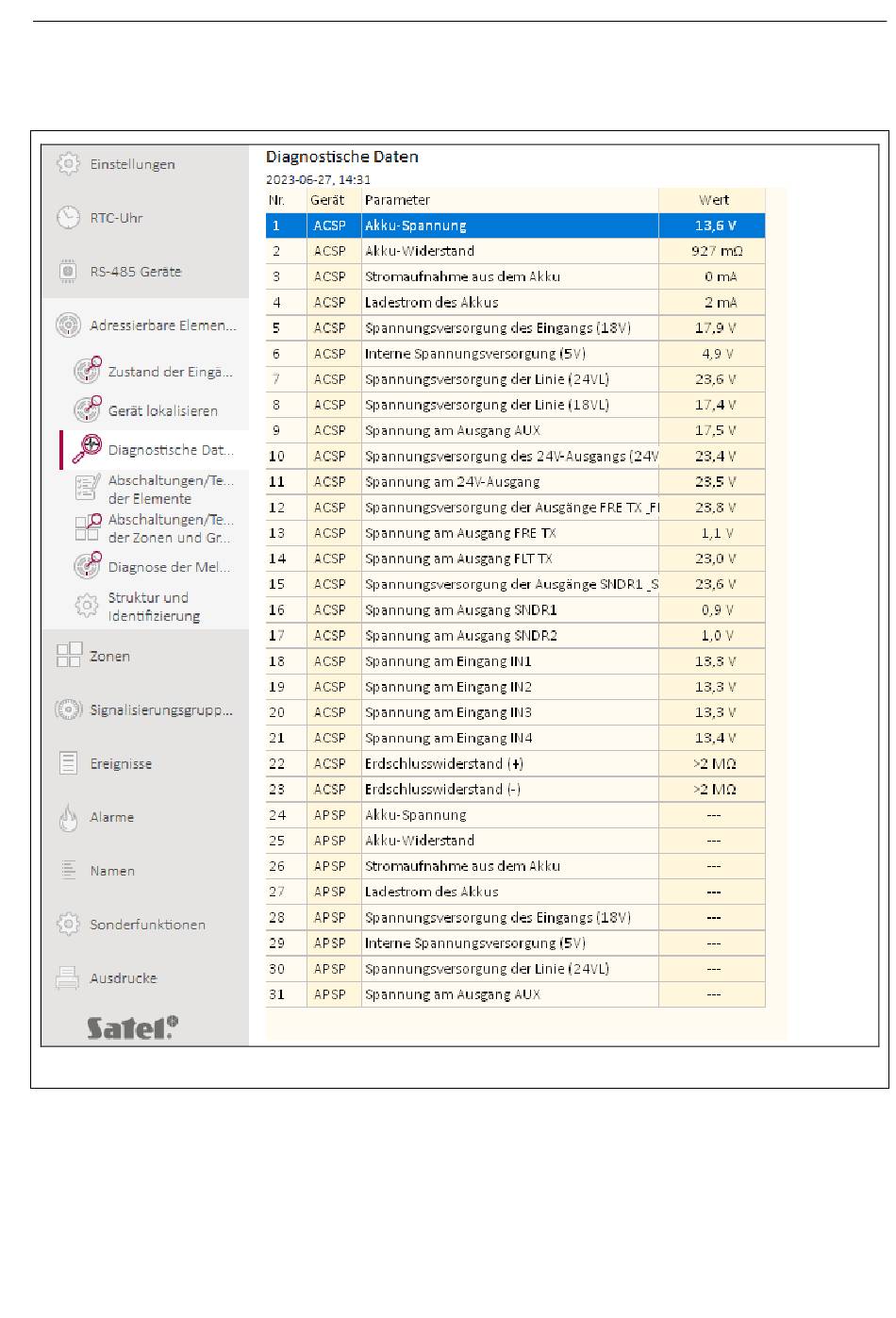The height and width of the screenshot is (1318, 896).
Task: Select Erdschlusswiderstand (-) row
Action: (515, 789)
